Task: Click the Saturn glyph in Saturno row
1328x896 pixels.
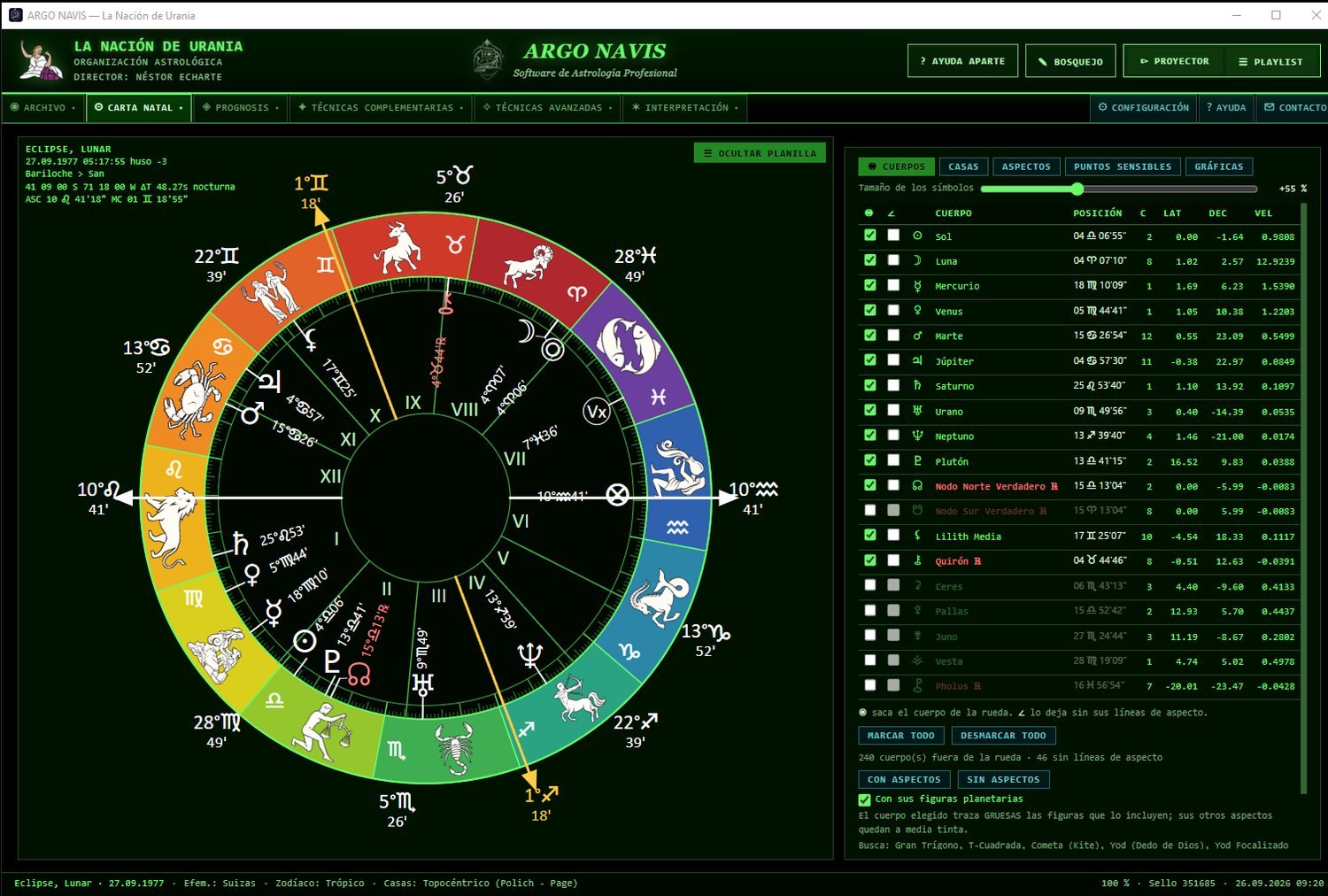Action: [x=917, y=385]
